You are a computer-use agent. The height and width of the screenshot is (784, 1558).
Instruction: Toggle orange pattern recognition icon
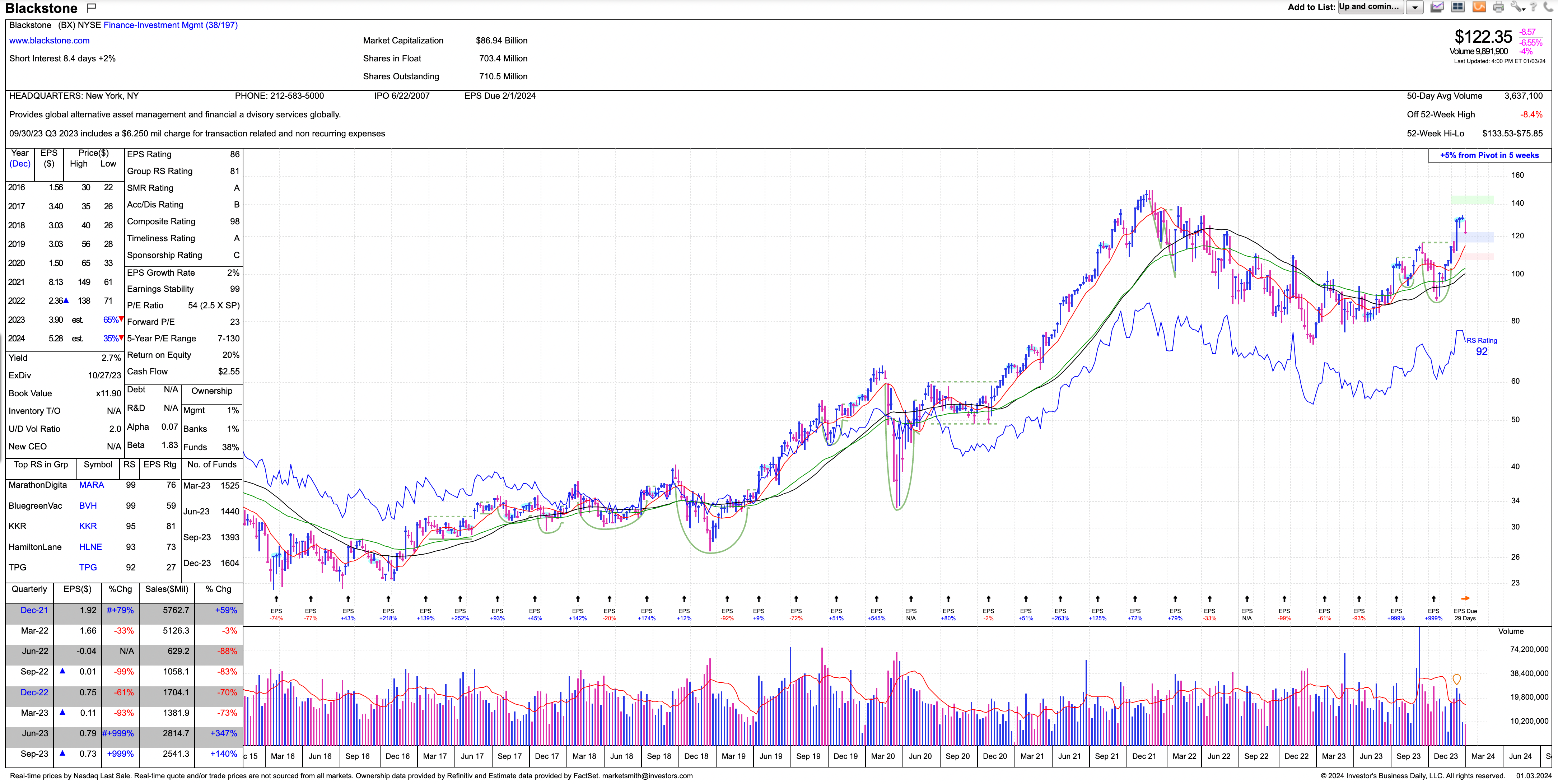[x=1479, y=7]
